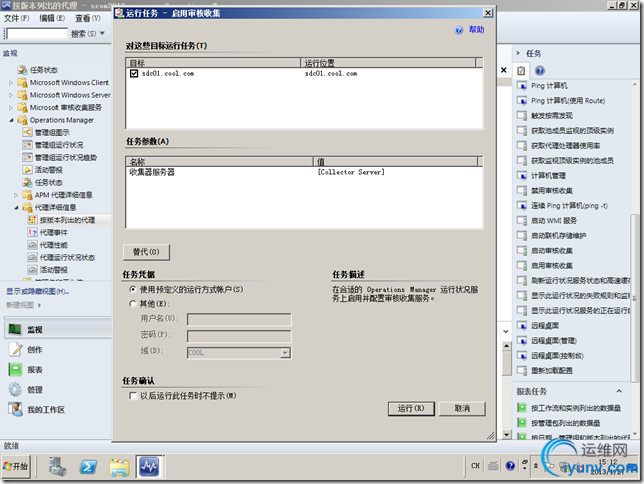This screenshot has height=484, width=644.
Task: Click the Ping 计算机(使用 Route) task icon
Action: pyautogui.click(x=522, y=101)
